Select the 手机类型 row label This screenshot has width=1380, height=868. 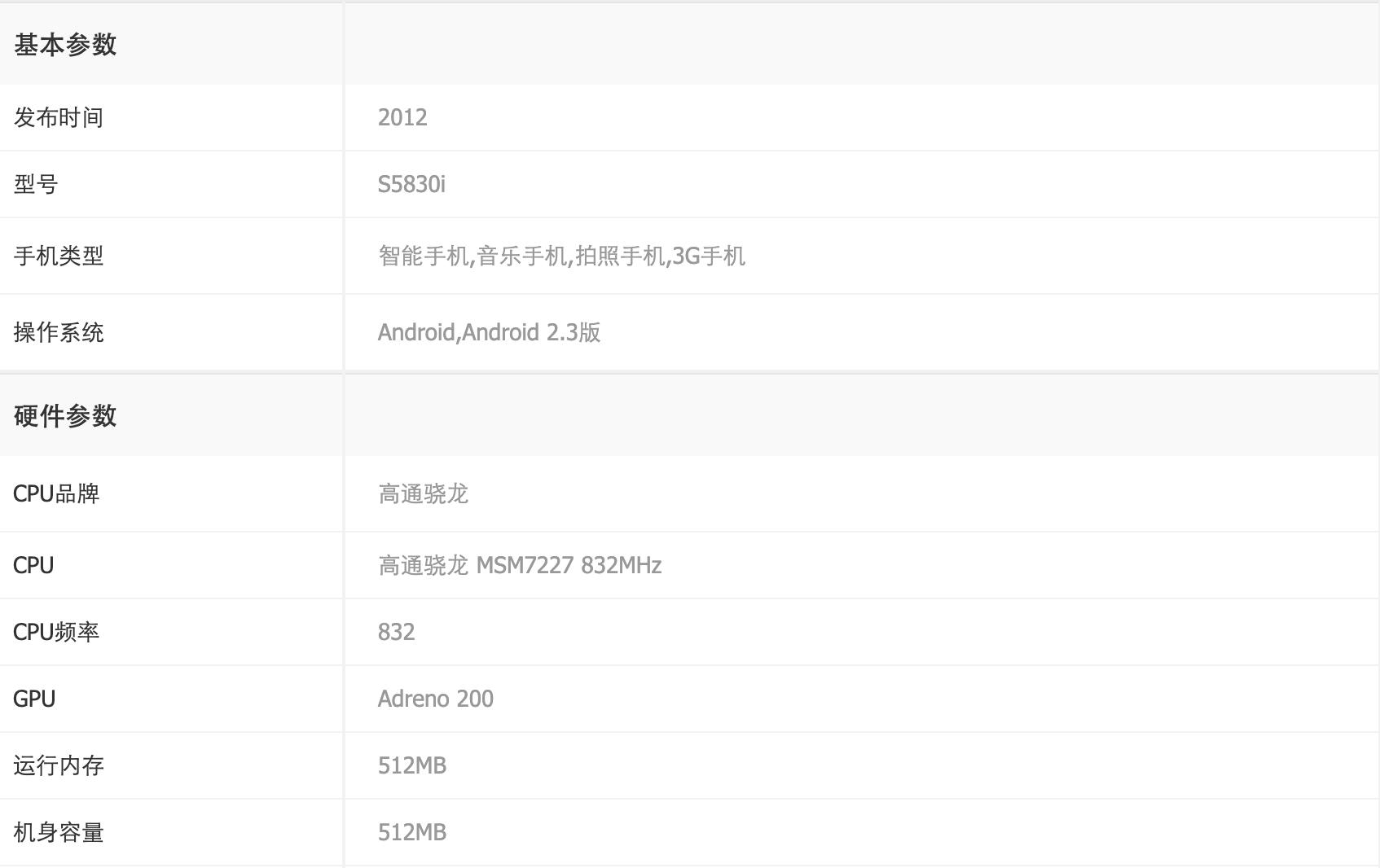tap(58, 256)
